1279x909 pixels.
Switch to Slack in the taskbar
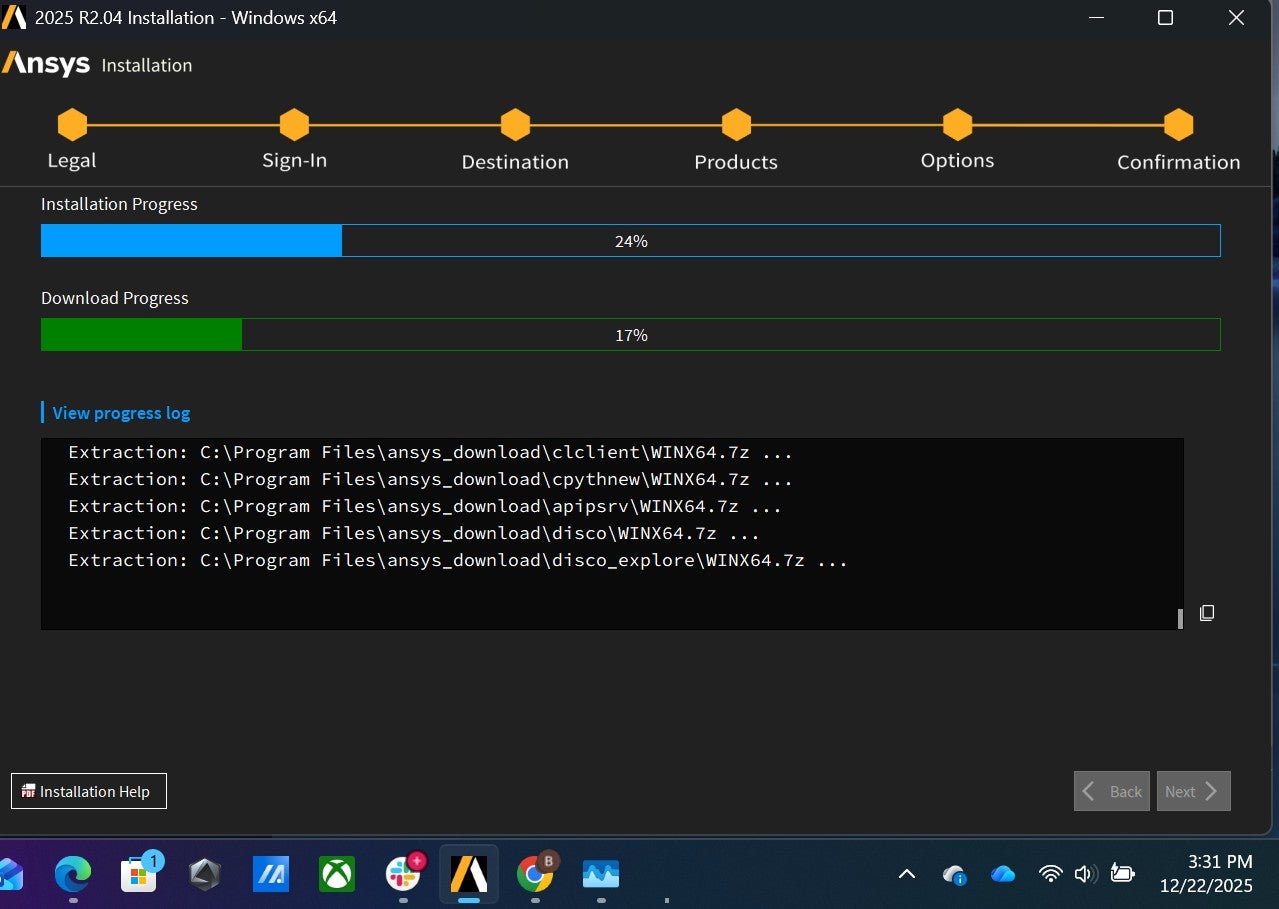click(x=403, y=875)
